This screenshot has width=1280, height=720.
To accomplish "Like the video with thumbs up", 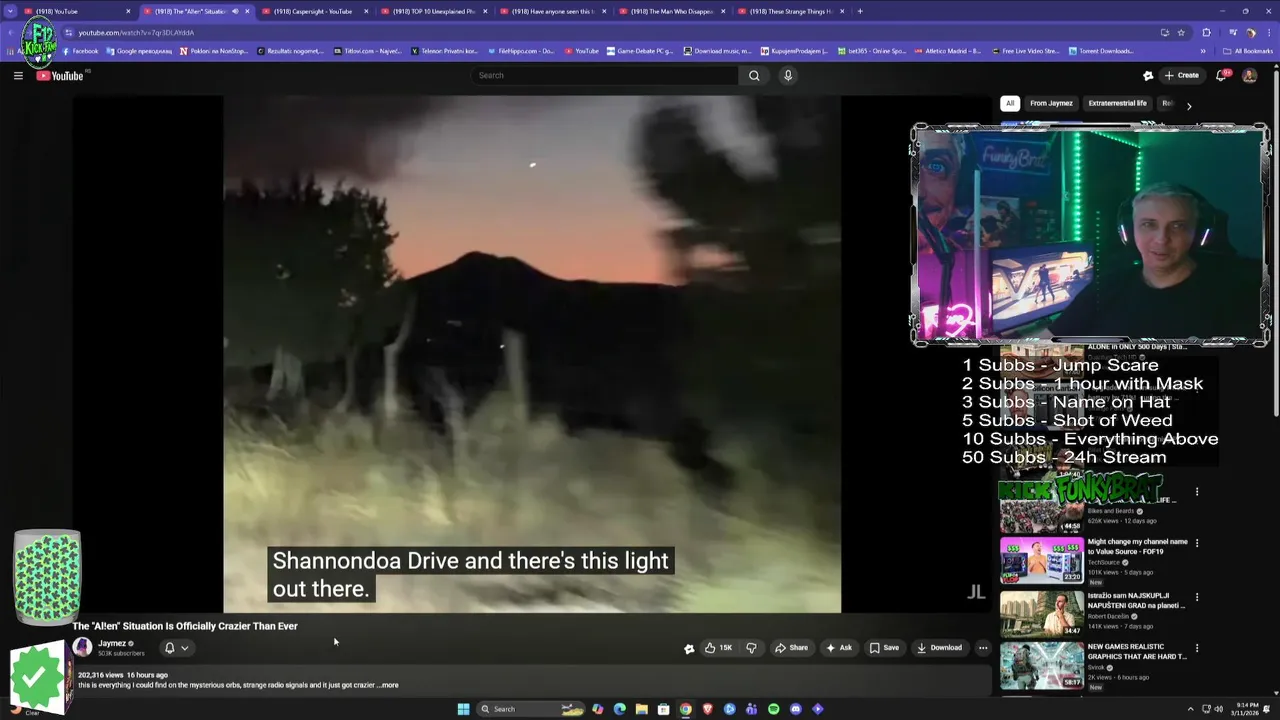I will pyautogui.click(x=718, y=648).
